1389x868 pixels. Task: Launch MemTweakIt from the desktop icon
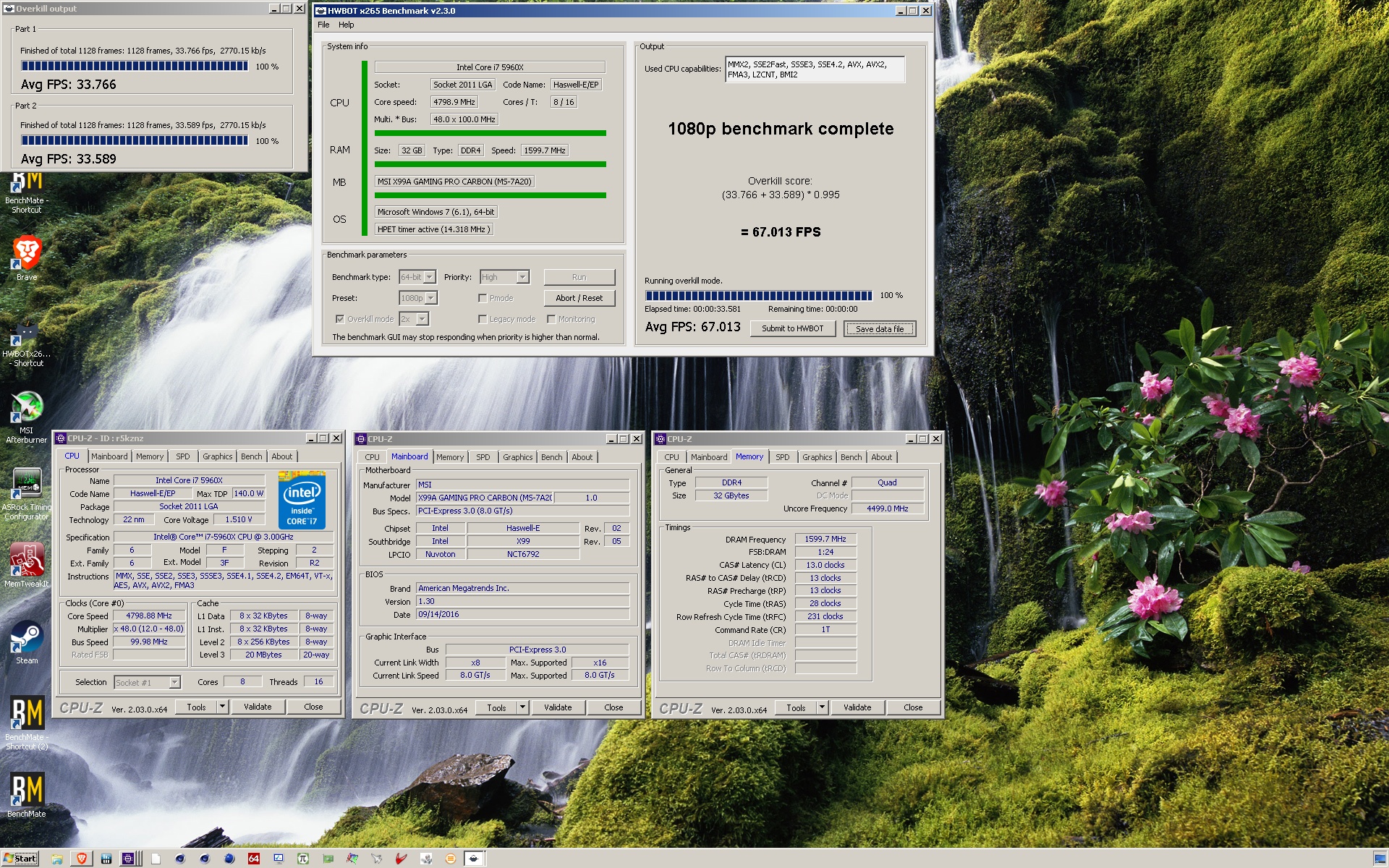click(27, 566)
